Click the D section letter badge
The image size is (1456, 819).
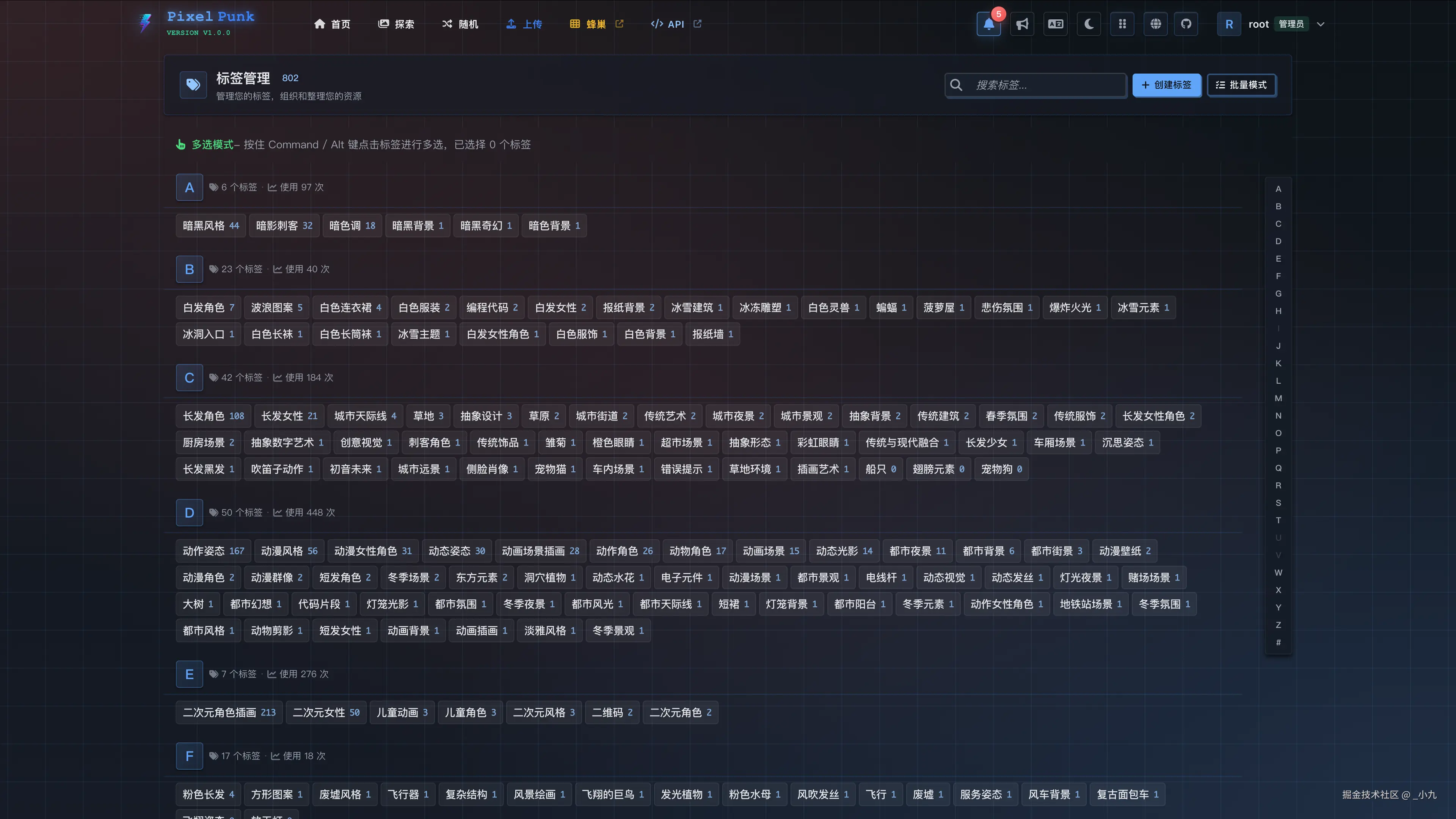point(189,513)
